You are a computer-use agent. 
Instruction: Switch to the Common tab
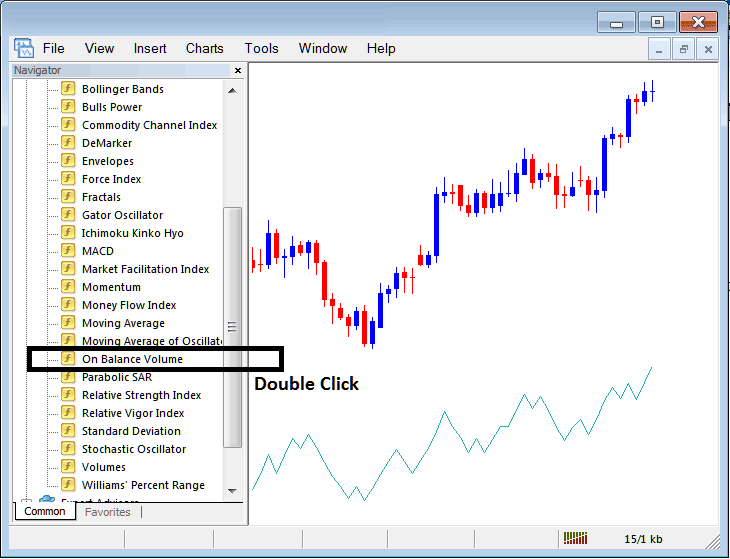tap(45, 511)
